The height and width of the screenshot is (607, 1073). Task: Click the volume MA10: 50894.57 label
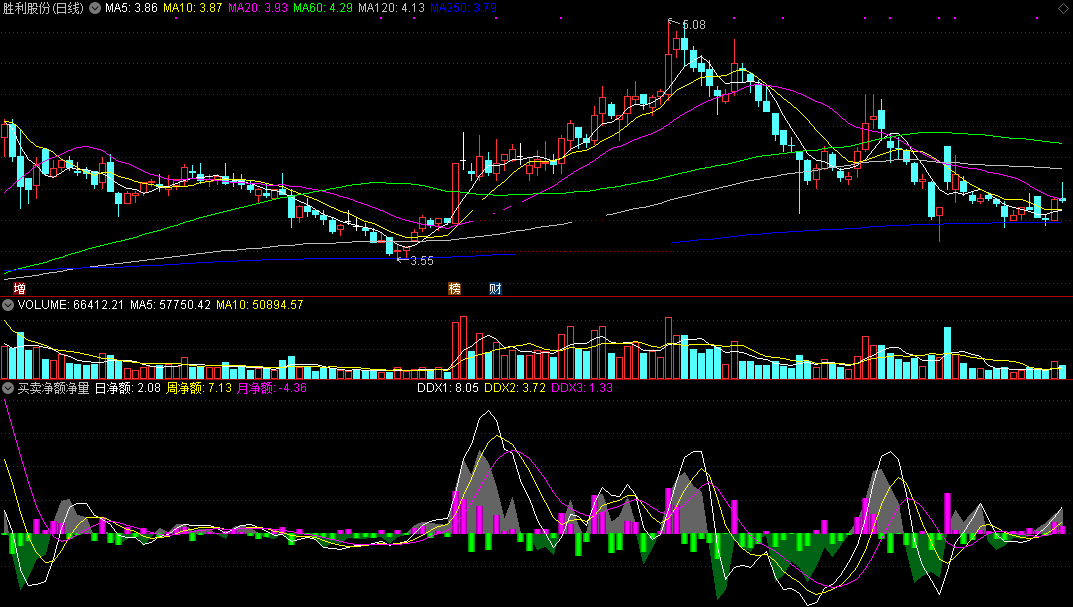point(259,305)
